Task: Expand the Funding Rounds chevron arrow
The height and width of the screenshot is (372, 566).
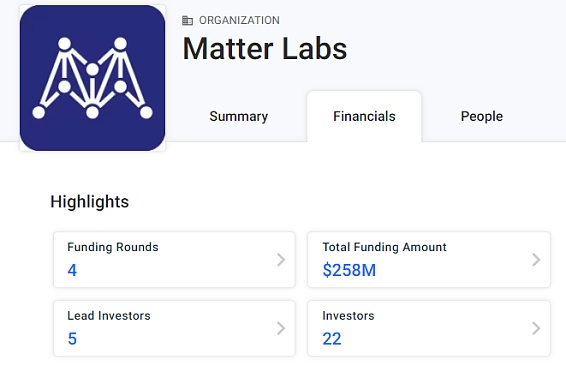Action: [x=281, y=260]
